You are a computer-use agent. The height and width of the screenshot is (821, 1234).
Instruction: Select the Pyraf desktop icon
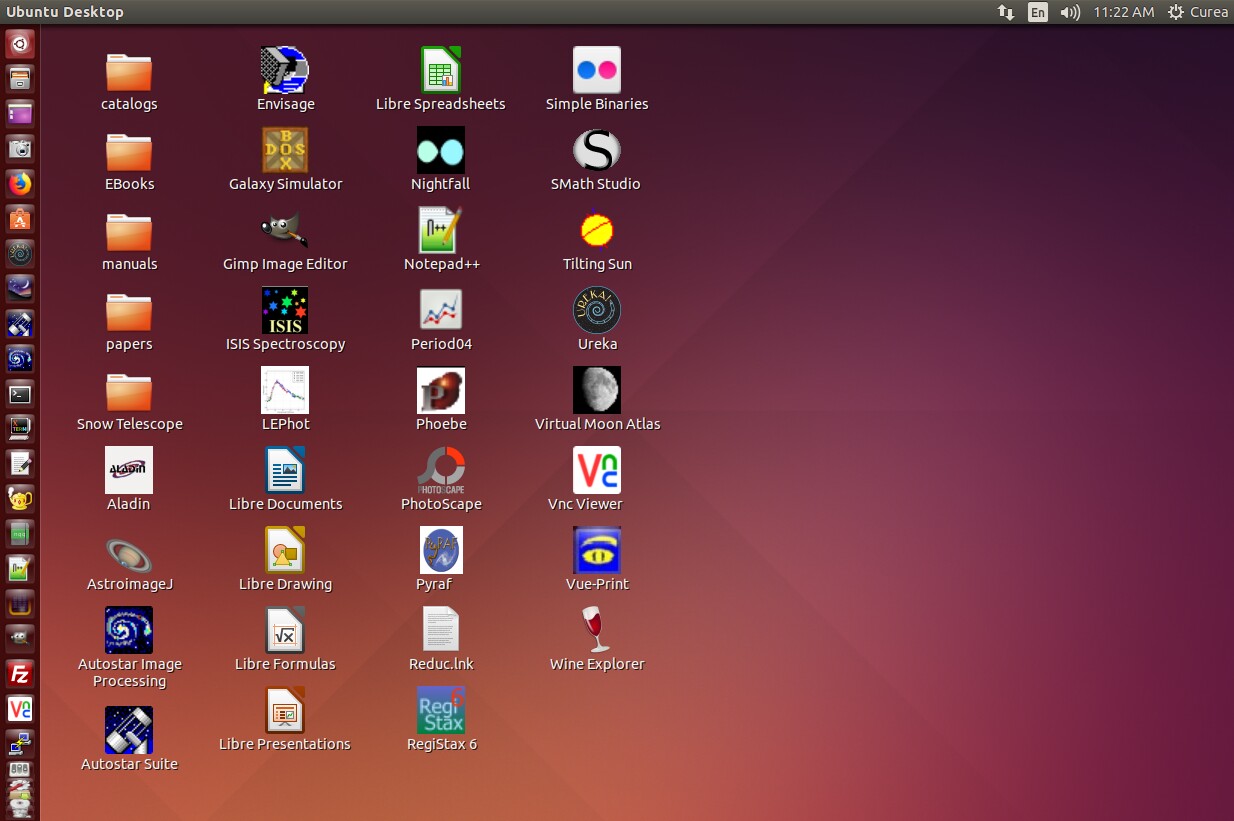tap(441, 550)
